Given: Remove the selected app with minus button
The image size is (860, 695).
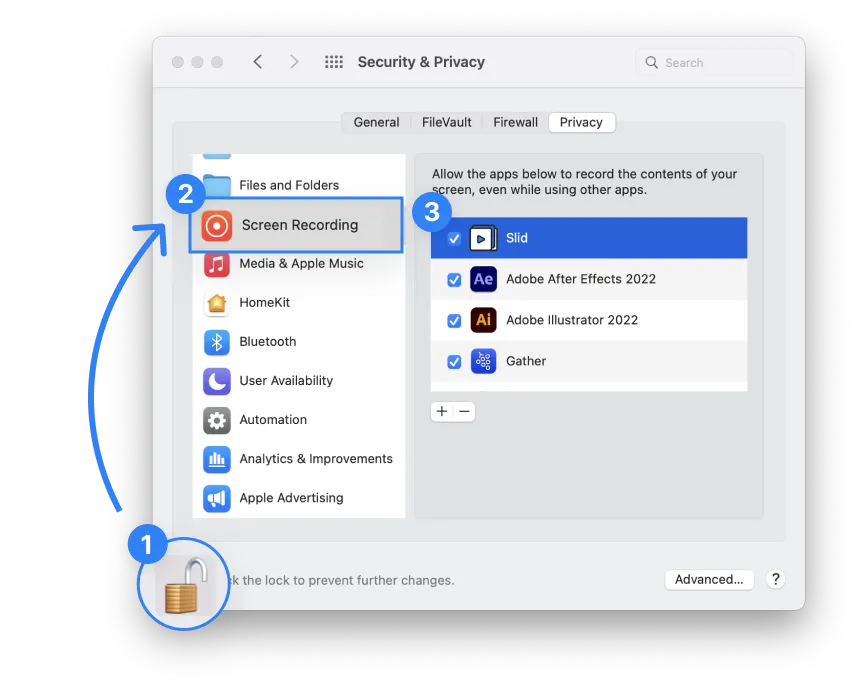Looking at the screenshot, I should click(465, 411).
